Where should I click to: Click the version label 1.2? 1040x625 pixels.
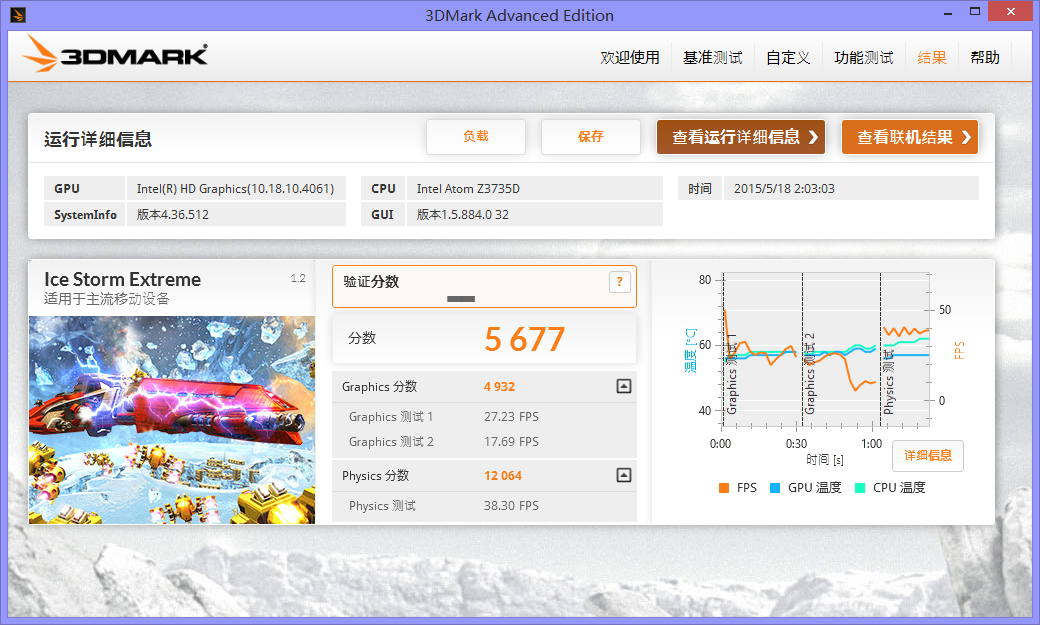click(298, 279)
